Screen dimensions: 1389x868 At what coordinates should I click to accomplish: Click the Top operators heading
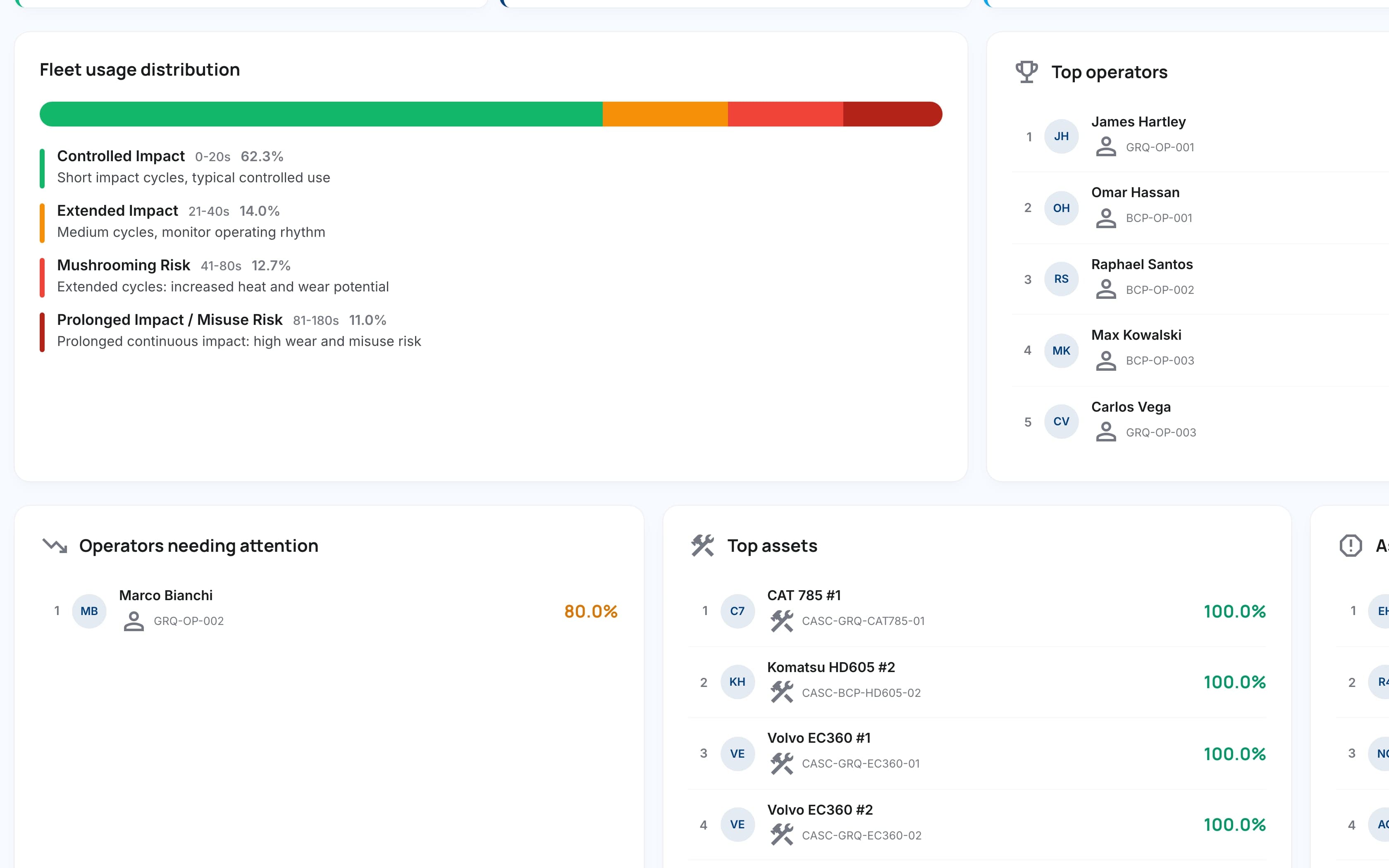coord(1109,72)
